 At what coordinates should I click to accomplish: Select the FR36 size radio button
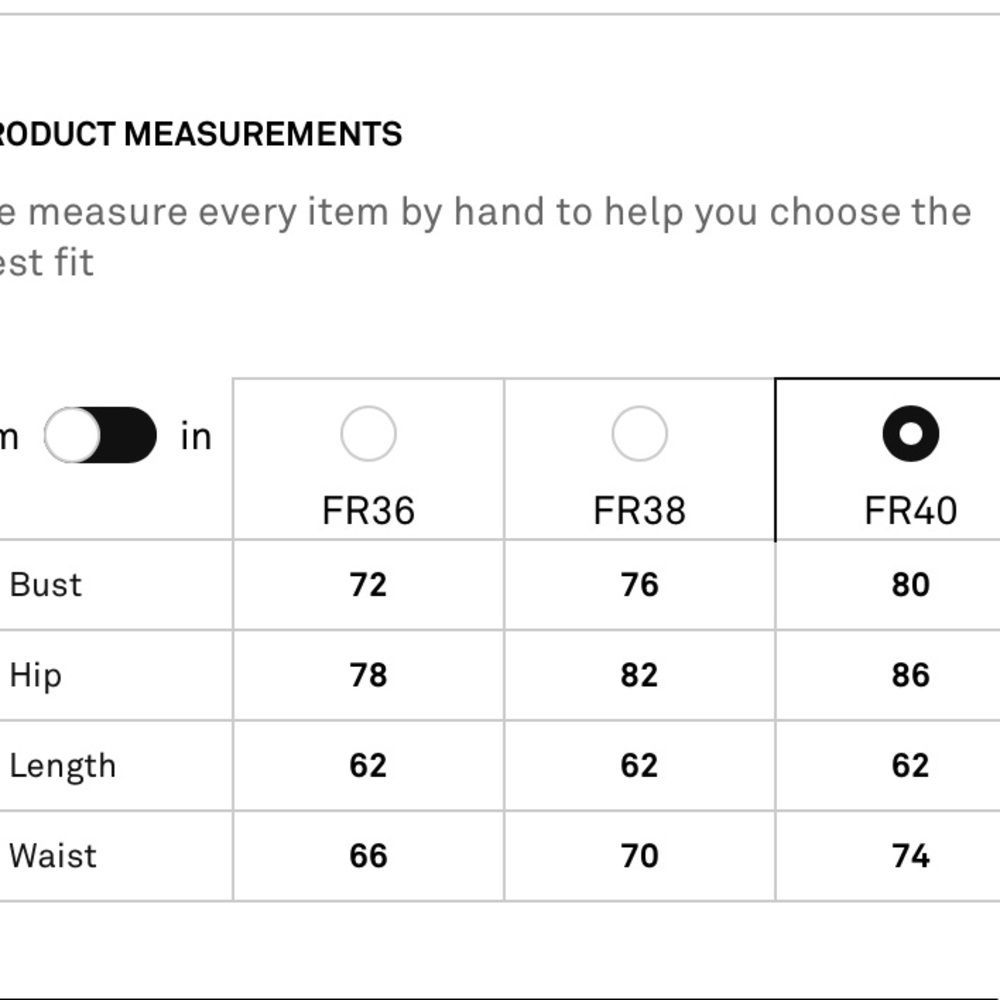[368, 434]
